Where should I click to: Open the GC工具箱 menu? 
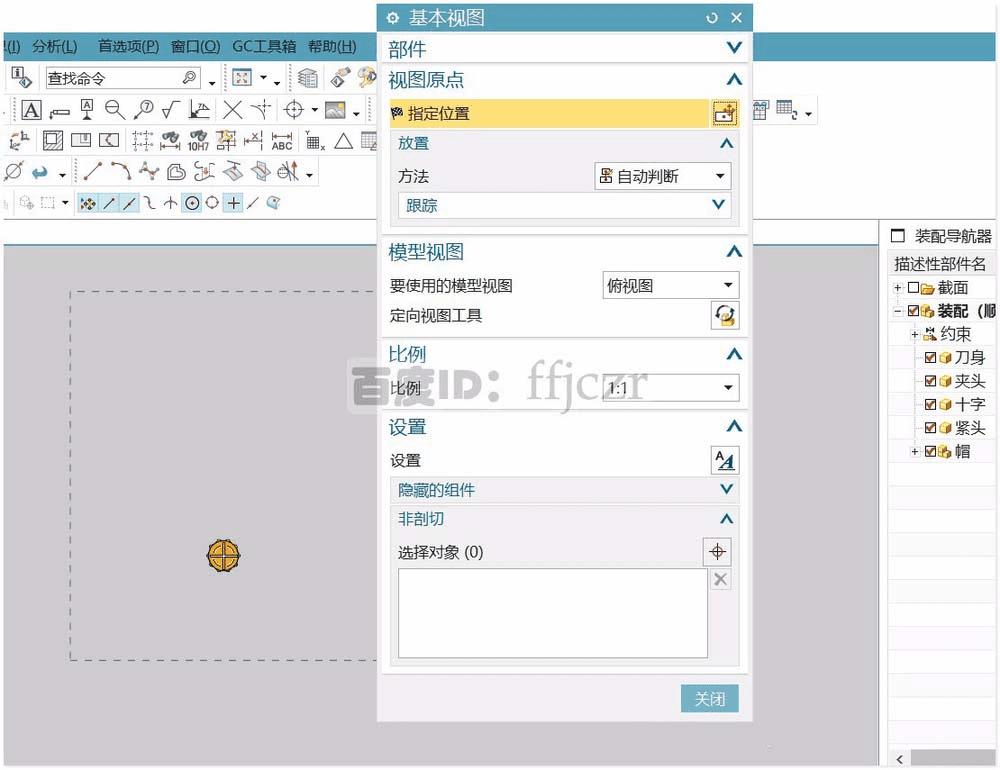pos(265,46)
